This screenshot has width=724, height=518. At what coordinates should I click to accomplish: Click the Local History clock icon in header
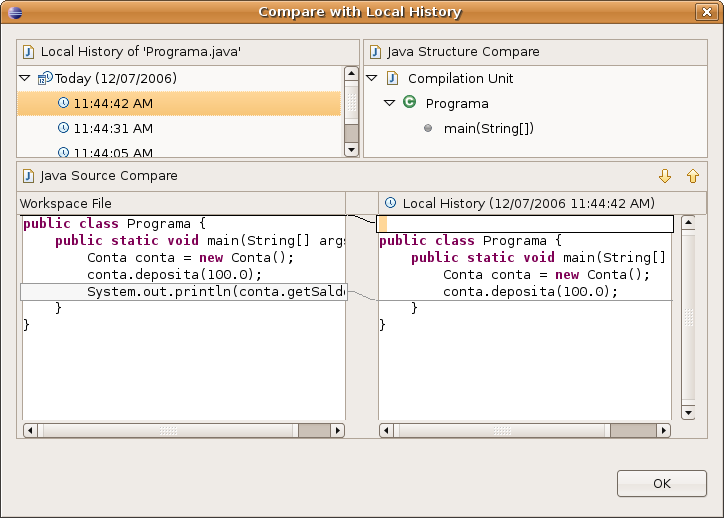(x=390, y=202)
